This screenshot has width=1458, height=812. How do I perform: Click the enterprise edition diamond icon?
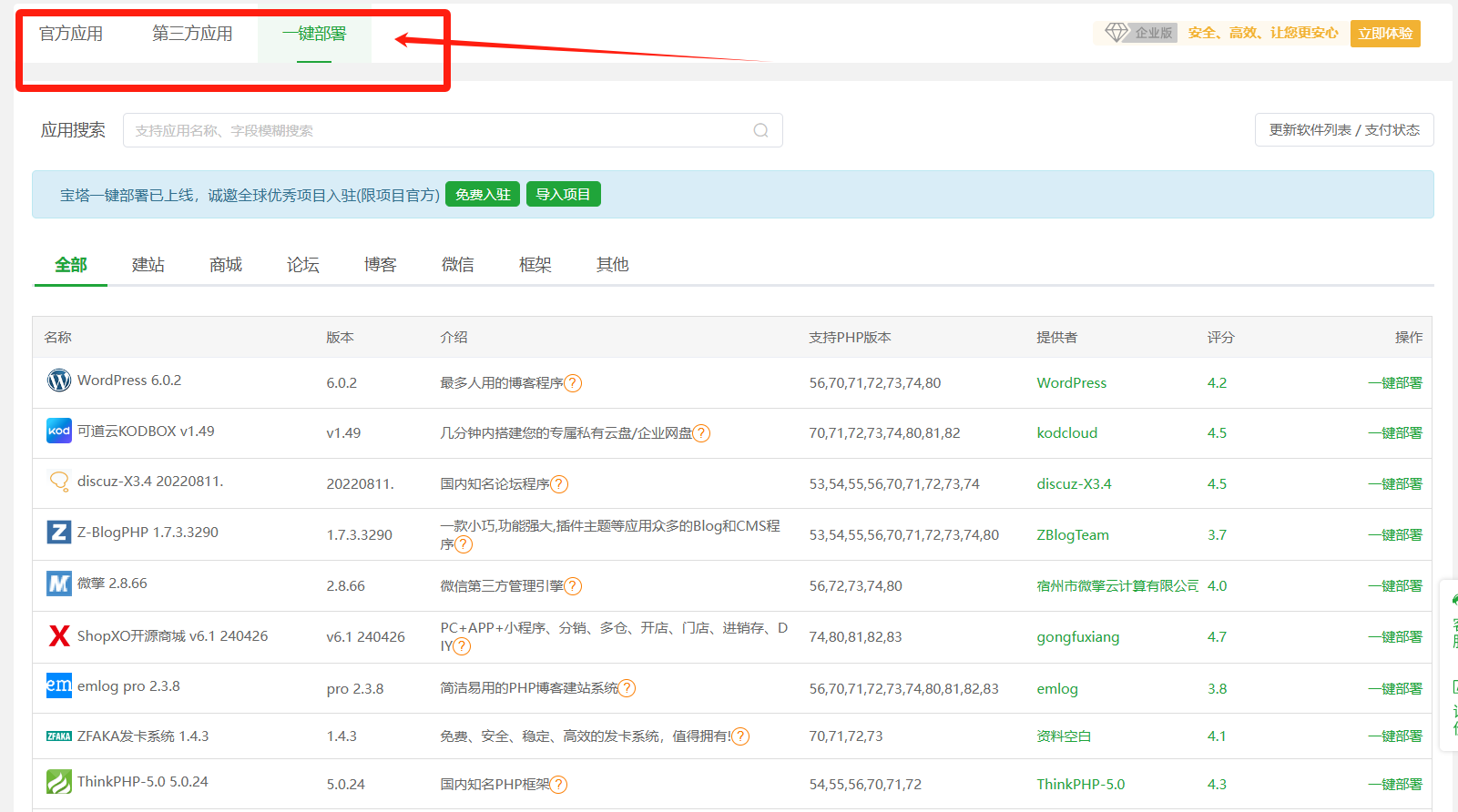[1116, 33]
